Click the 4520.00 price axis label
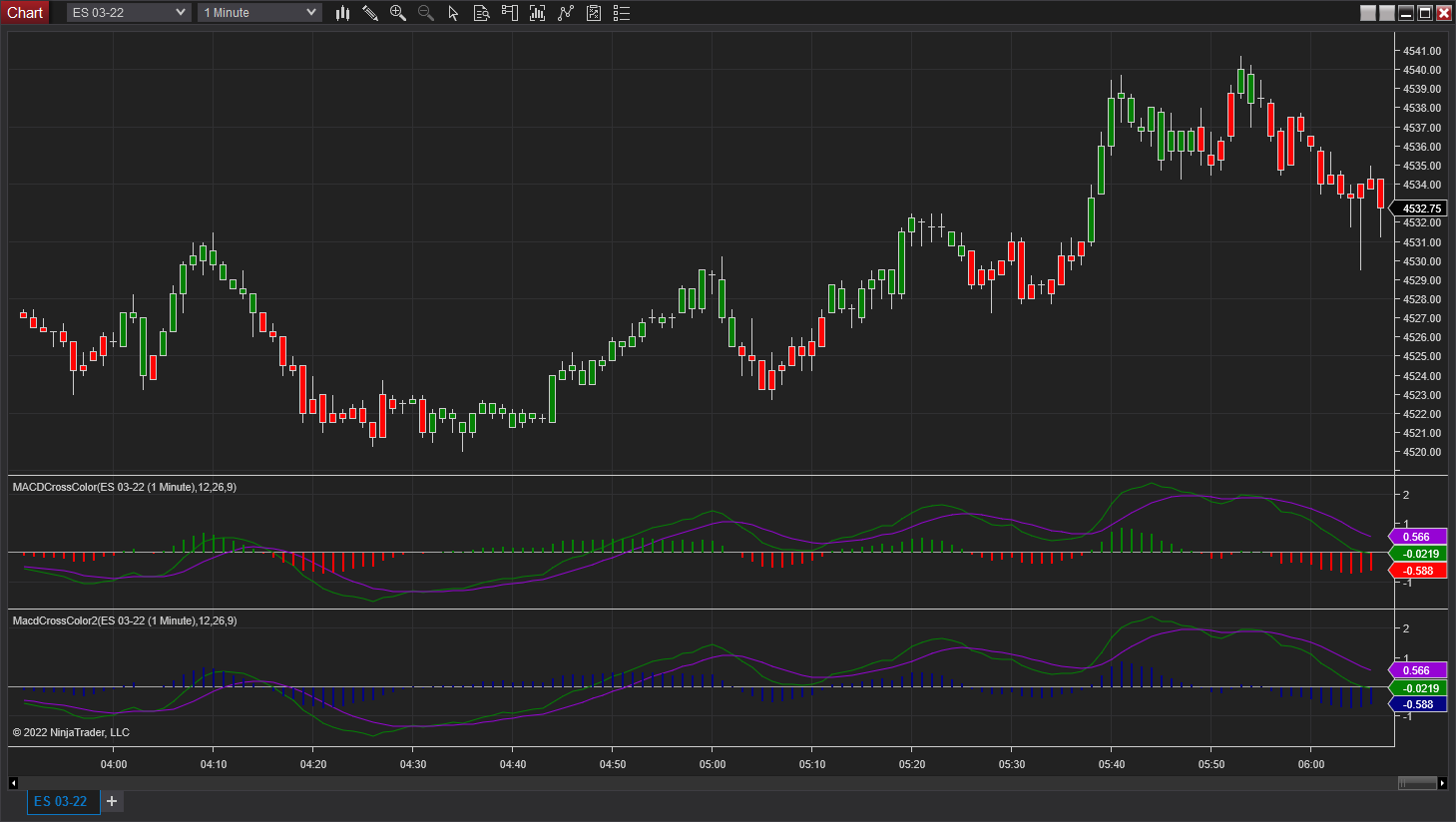The width and height of the screenshot is (1456, 822). click(x=1422, y=453)
